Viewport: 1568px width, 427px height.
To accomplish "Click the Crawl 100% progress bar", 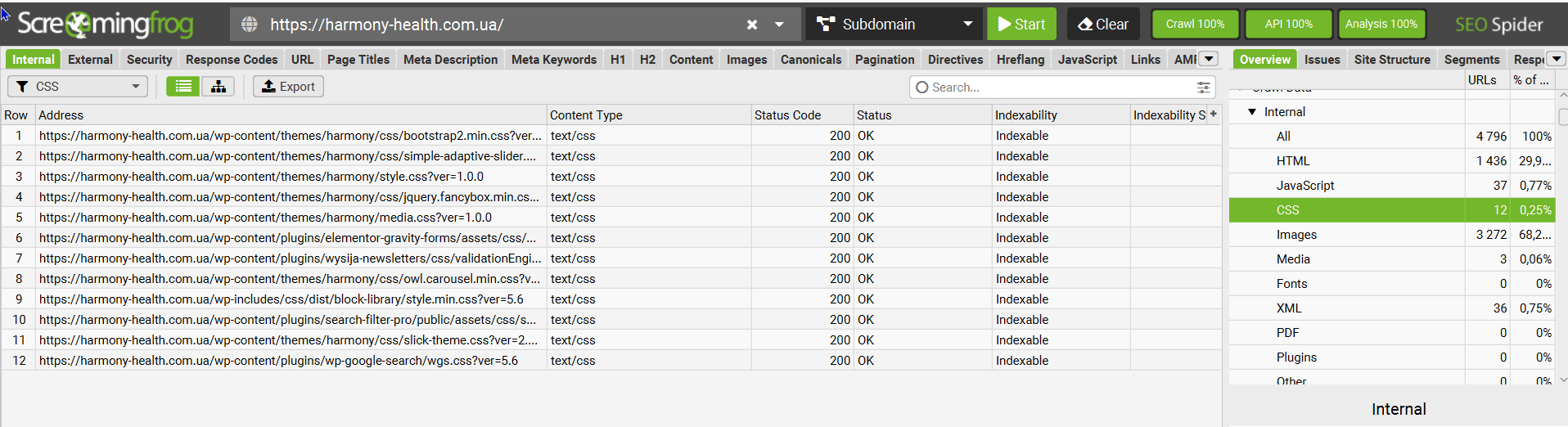I will click(1195, 25).
